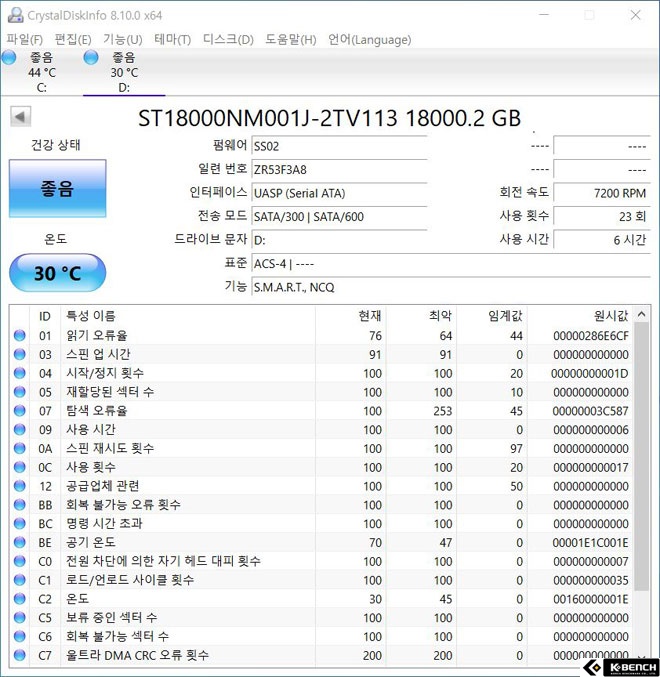660x677 pixels.
Task: Click the transfer mode field SATA/300 | SATA/600
Action: (339, 216)
